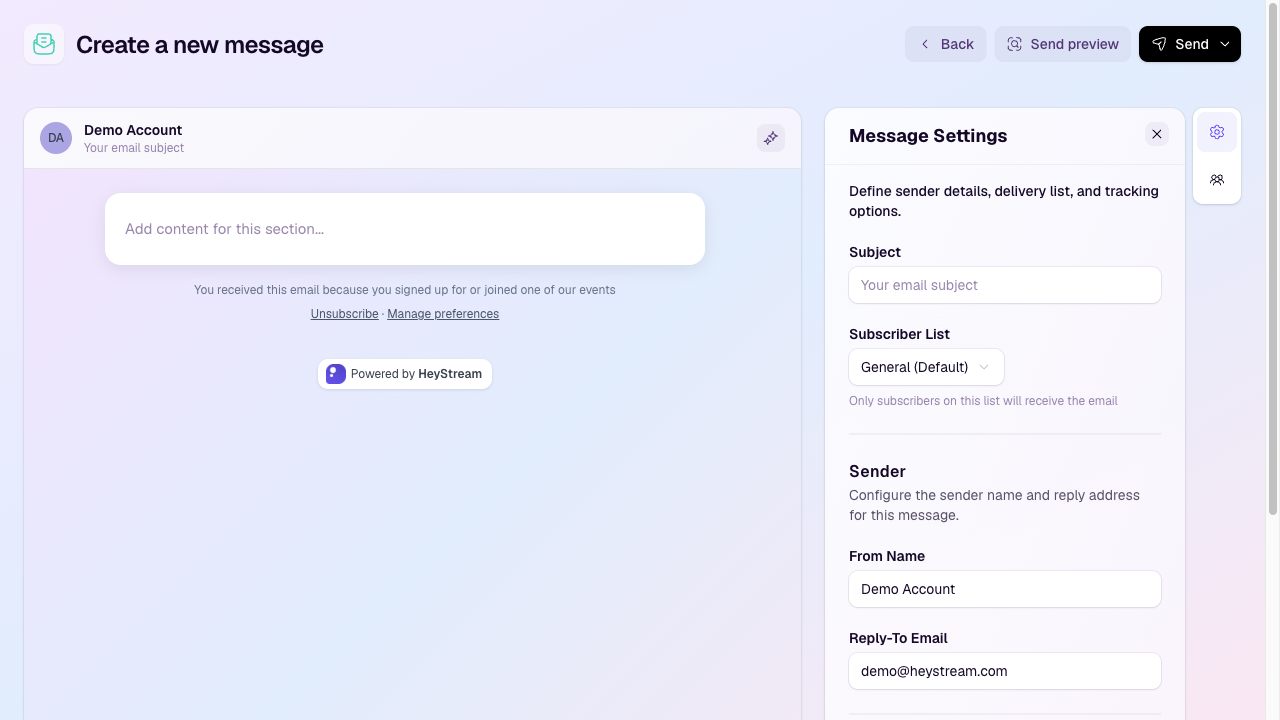Click the Subject input field
Viewport: 1280px width, 720px height.
pos(1005,285)
